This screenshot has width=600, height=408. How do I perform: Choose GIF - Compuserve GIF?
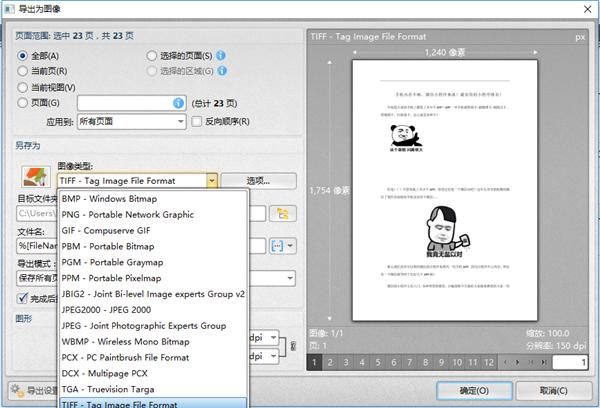point(153,230)
